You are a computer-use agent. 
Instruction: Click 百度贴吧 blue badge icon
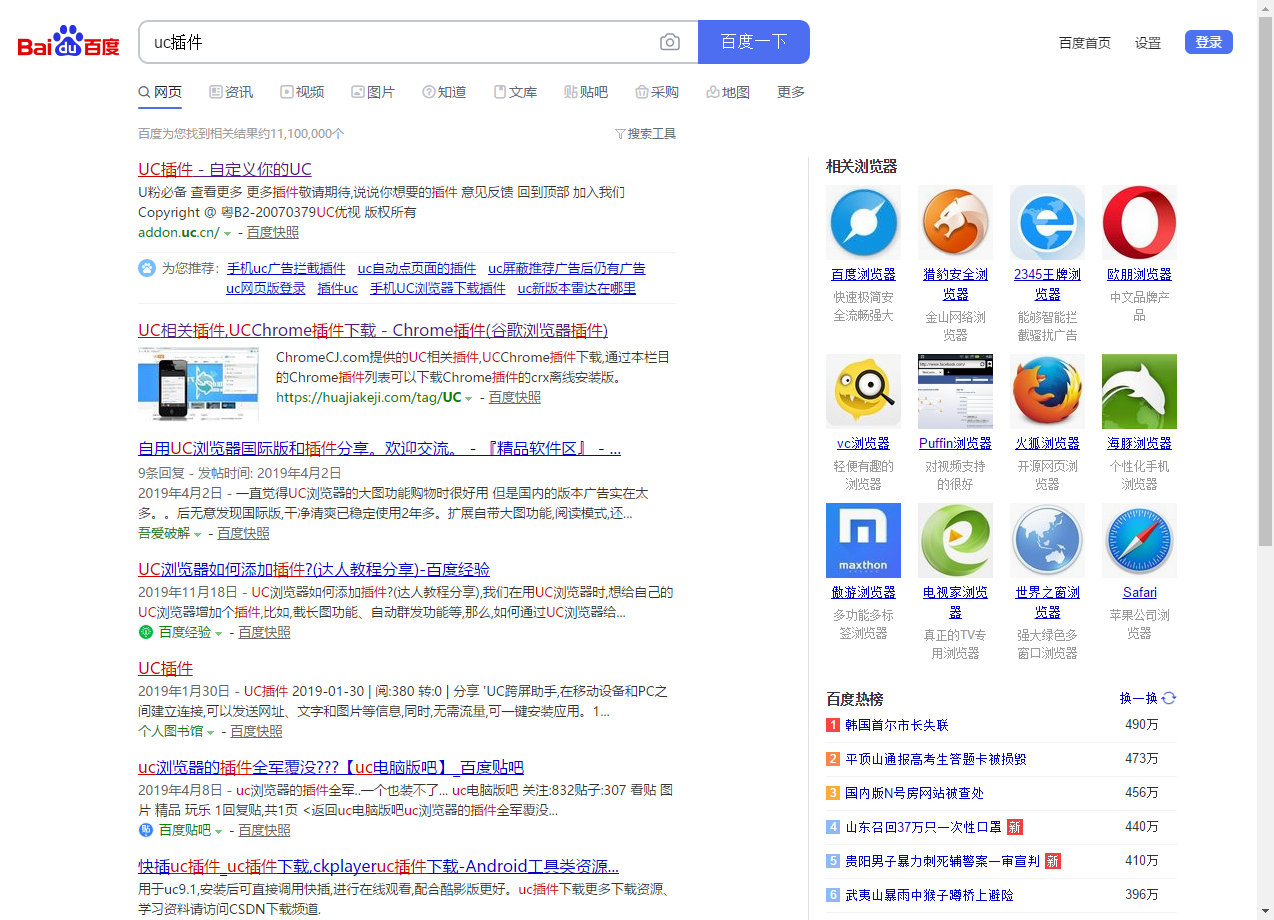point(146,830)
